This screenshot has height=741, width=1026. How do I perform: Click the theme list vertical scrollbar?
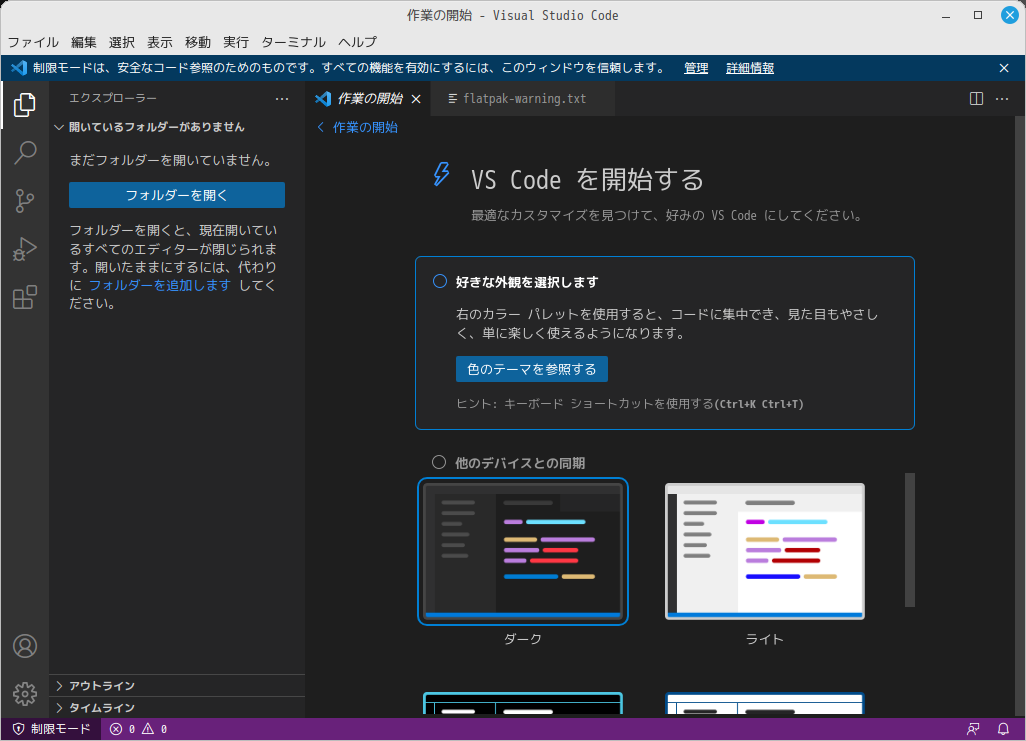[x=910, y=540]
